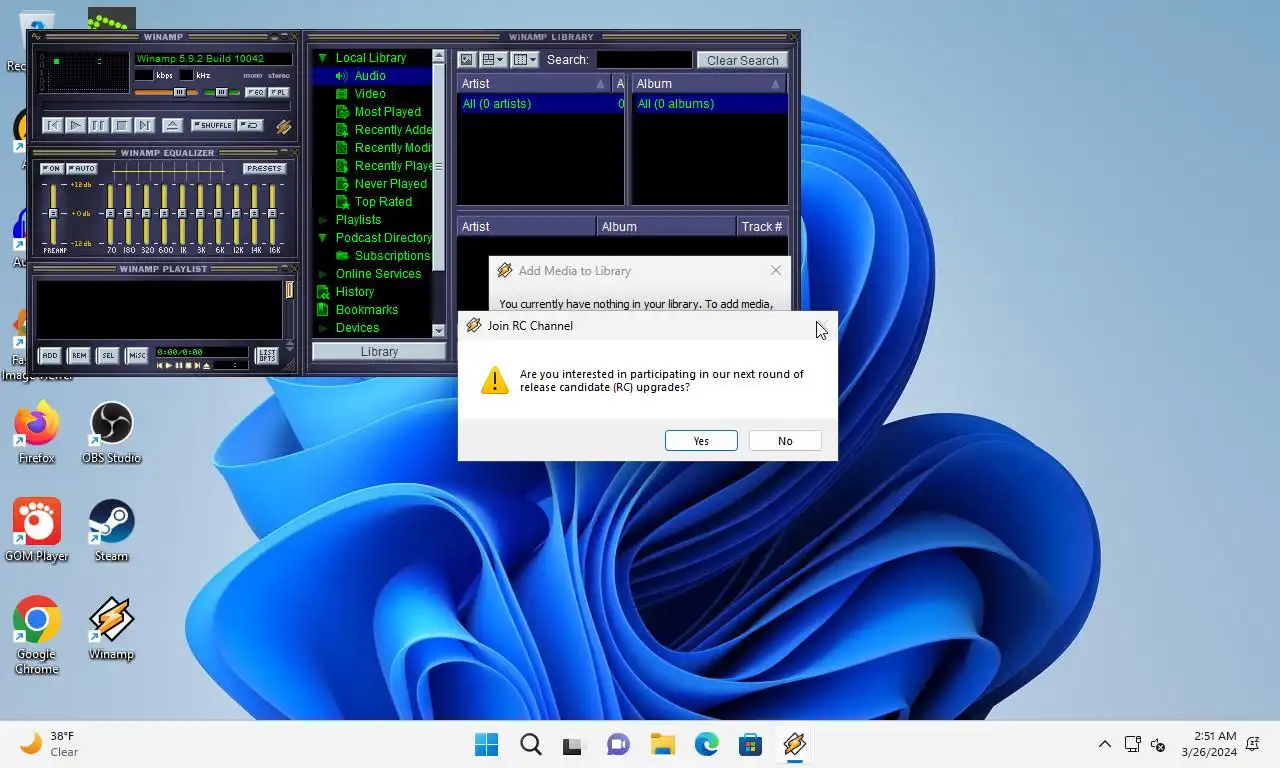Sort by Album column in top pane
The height and width of the screenshot is (768, 1280).
pos(710,84)
